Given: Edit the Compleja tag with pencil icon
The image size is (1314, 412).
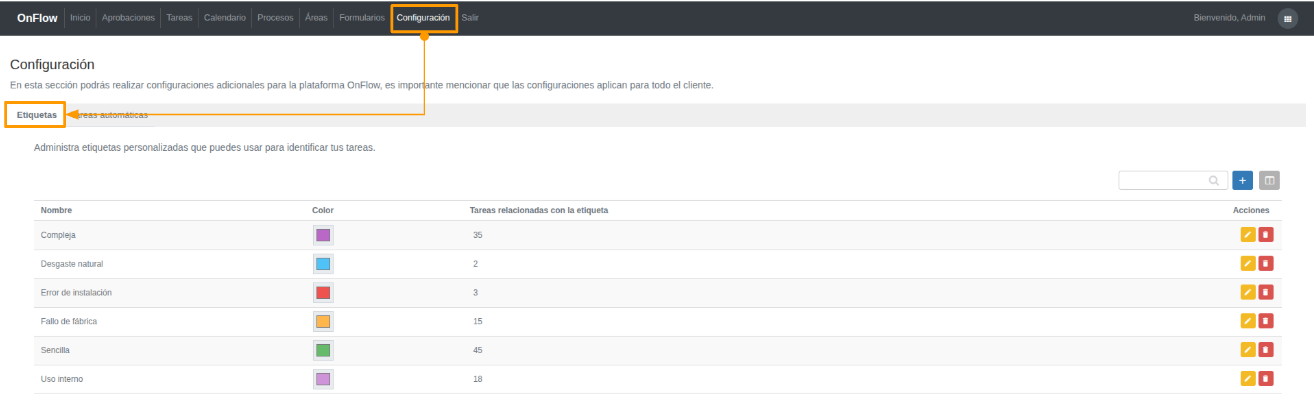Looking at the screenshot, I should tap(1247, 235).
